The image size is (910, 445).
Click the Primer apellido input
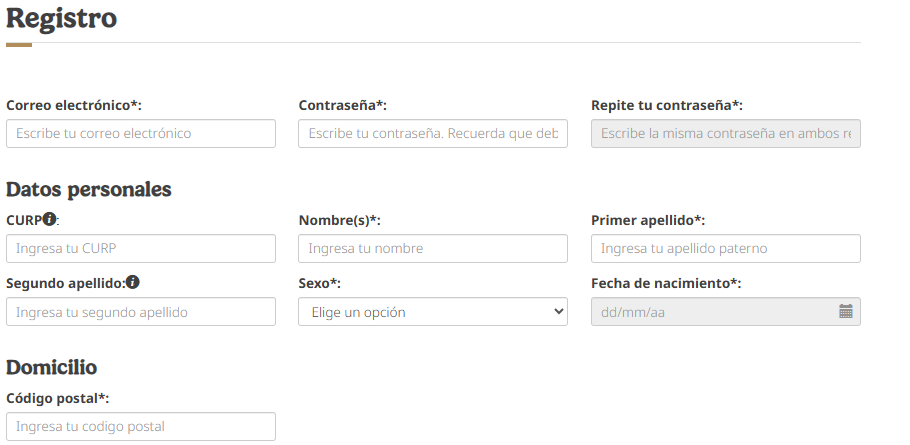tap(725, 249)
